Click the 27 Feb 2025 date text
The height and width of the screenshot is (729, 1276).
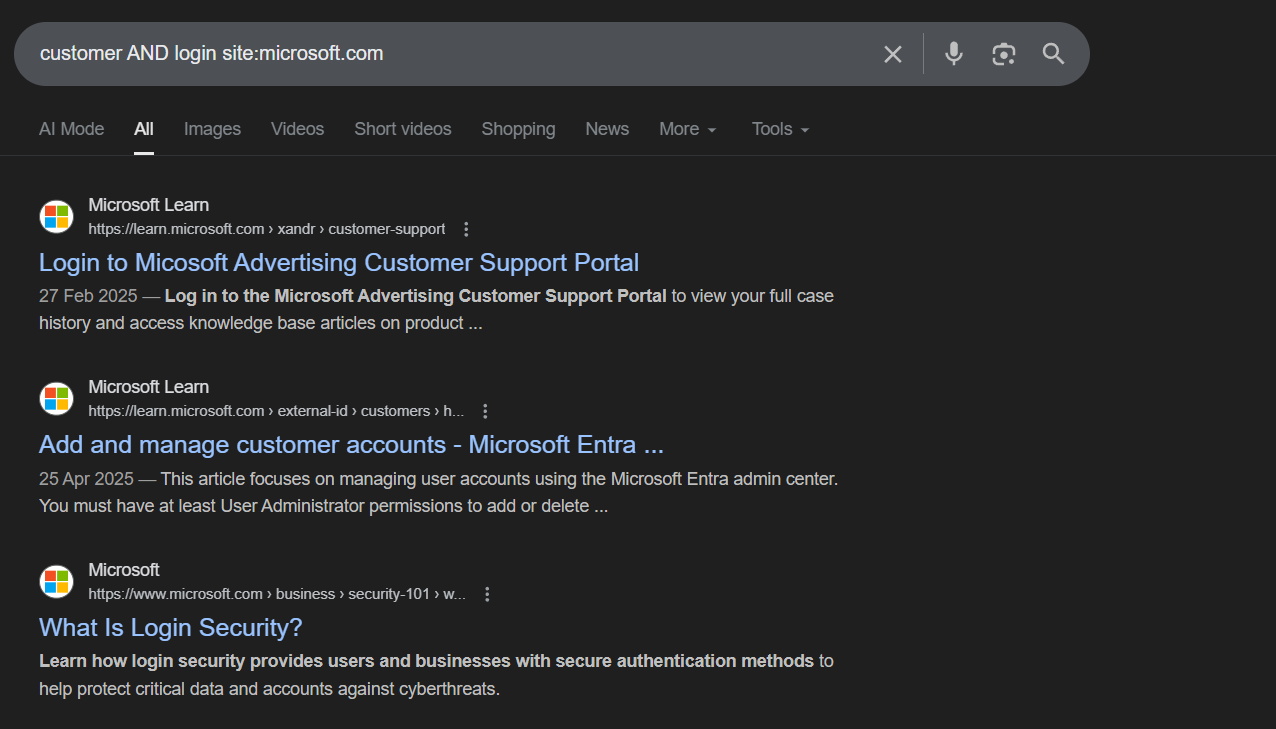pyautogui.click(x=88, y=296)
